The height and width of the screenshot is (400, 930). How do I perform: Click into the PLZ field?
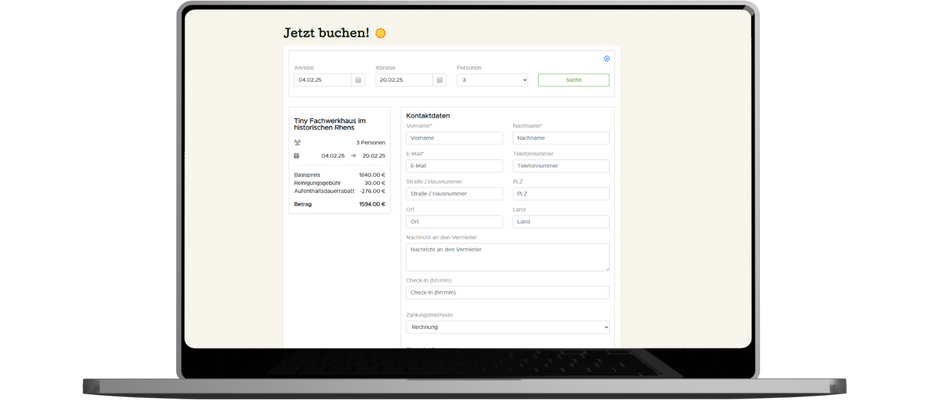click(x=561, y=193)
